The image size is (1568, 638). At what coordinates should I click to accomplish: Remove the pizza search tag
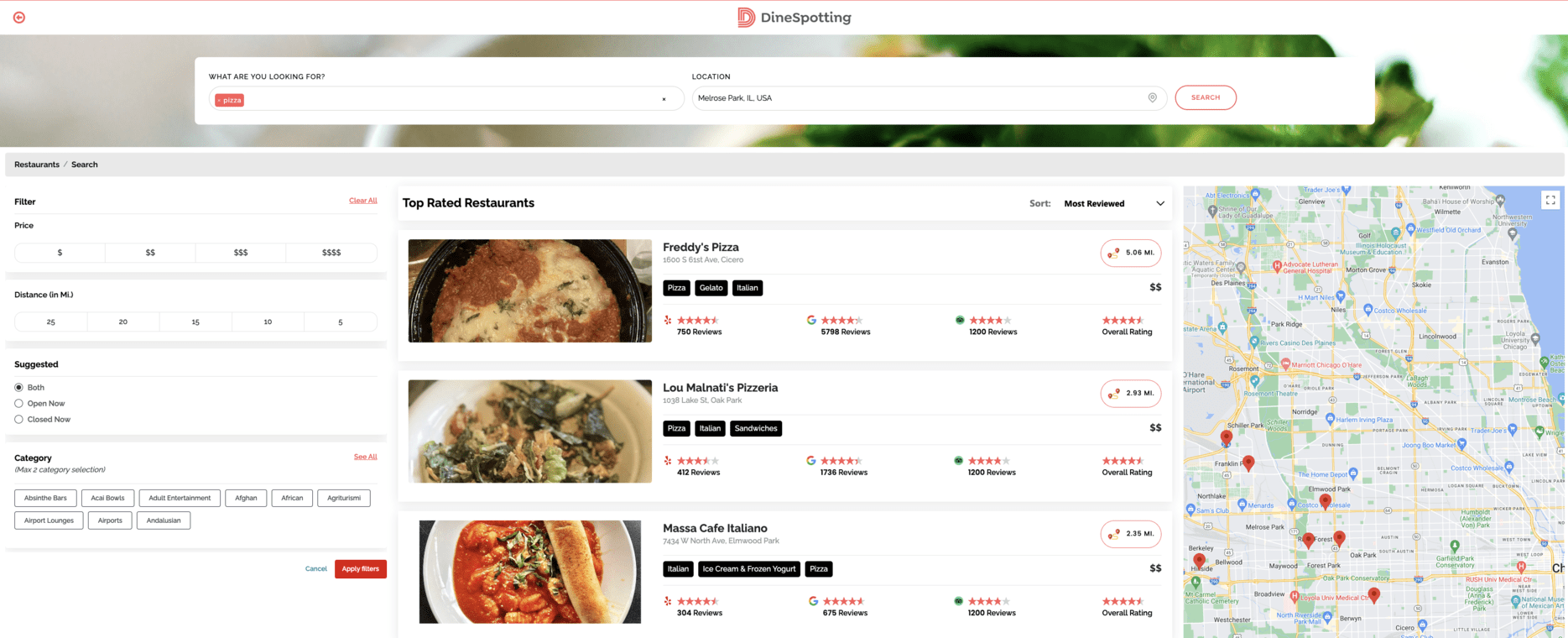pyautogui.click(x=219, y=100)
